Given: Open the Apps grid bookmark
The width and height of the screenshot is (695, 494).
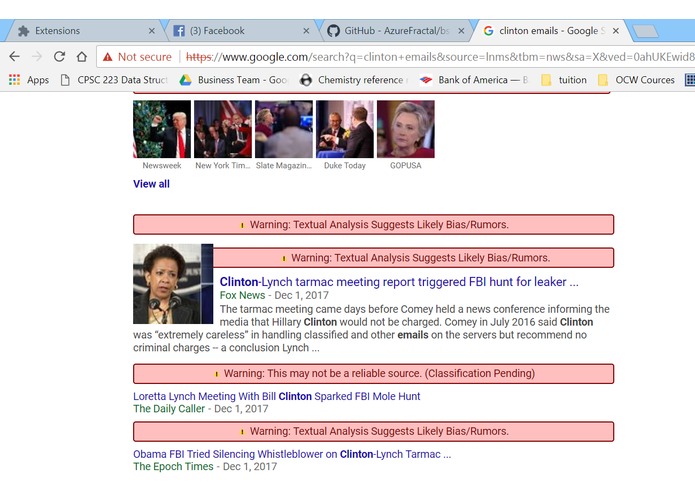Looking at the screenshot, I should 29,80.
